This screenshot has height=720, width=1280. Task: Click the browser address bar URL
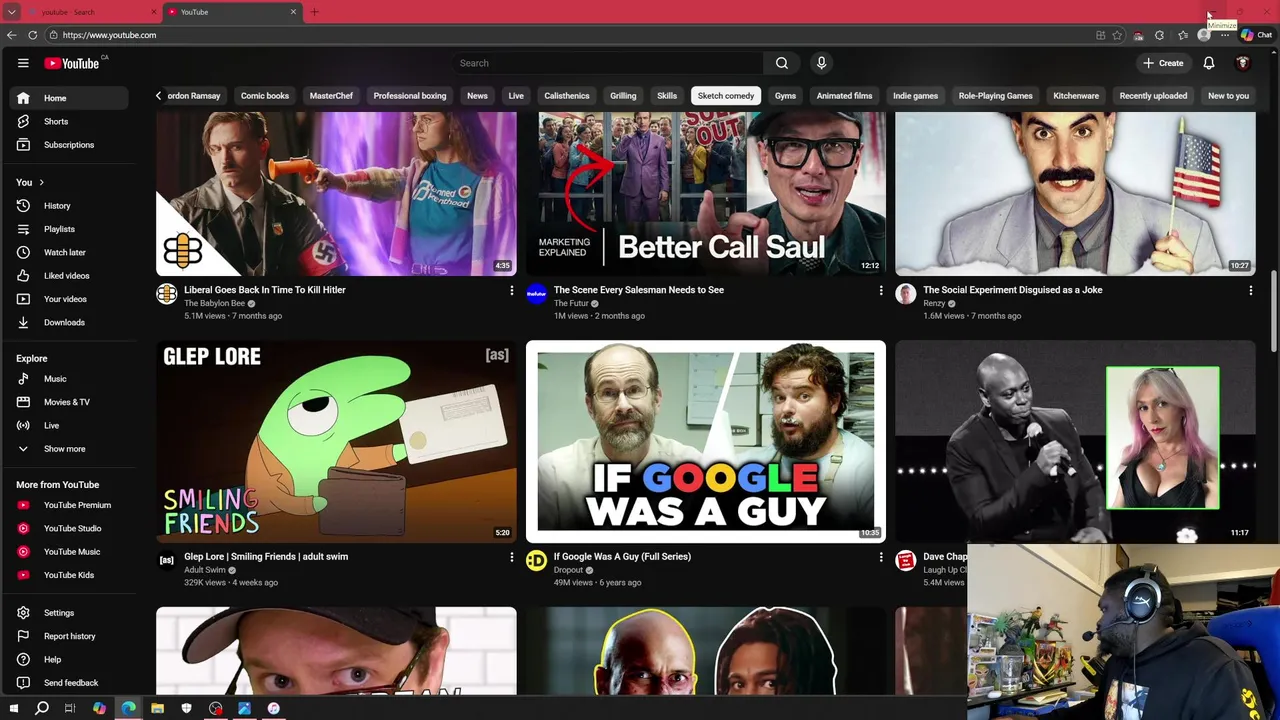click(x=109, y=35)
